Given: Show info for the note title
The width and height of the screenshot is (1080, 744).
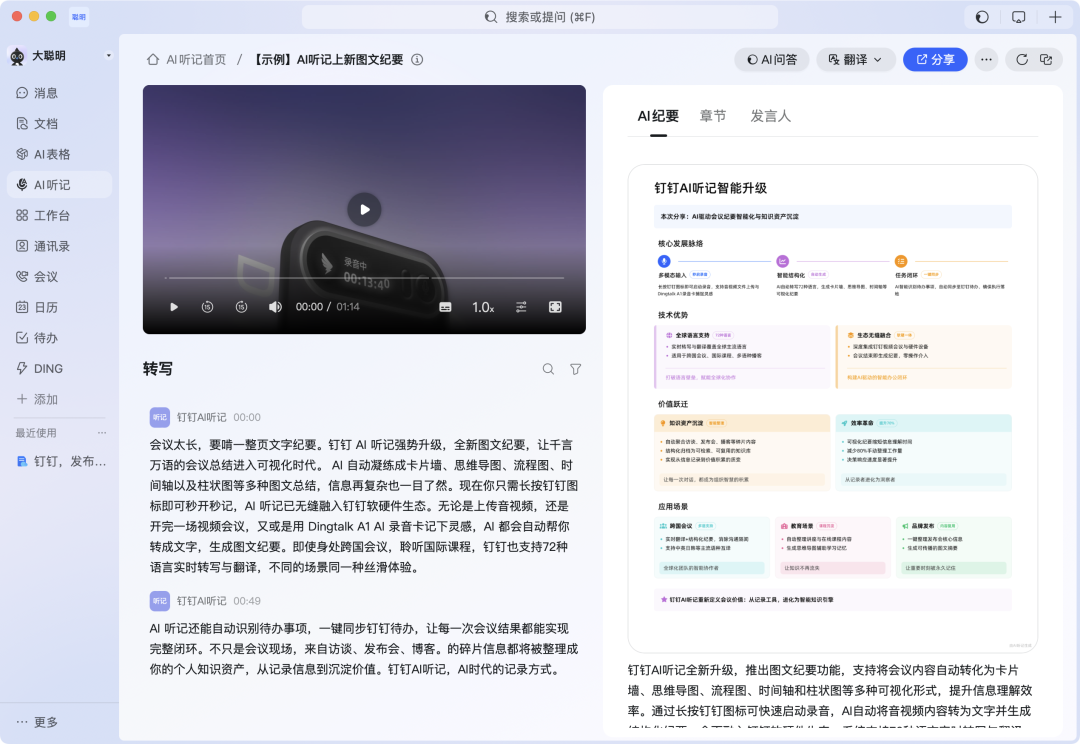Looking at the screenshot, I should pos(417,60).
